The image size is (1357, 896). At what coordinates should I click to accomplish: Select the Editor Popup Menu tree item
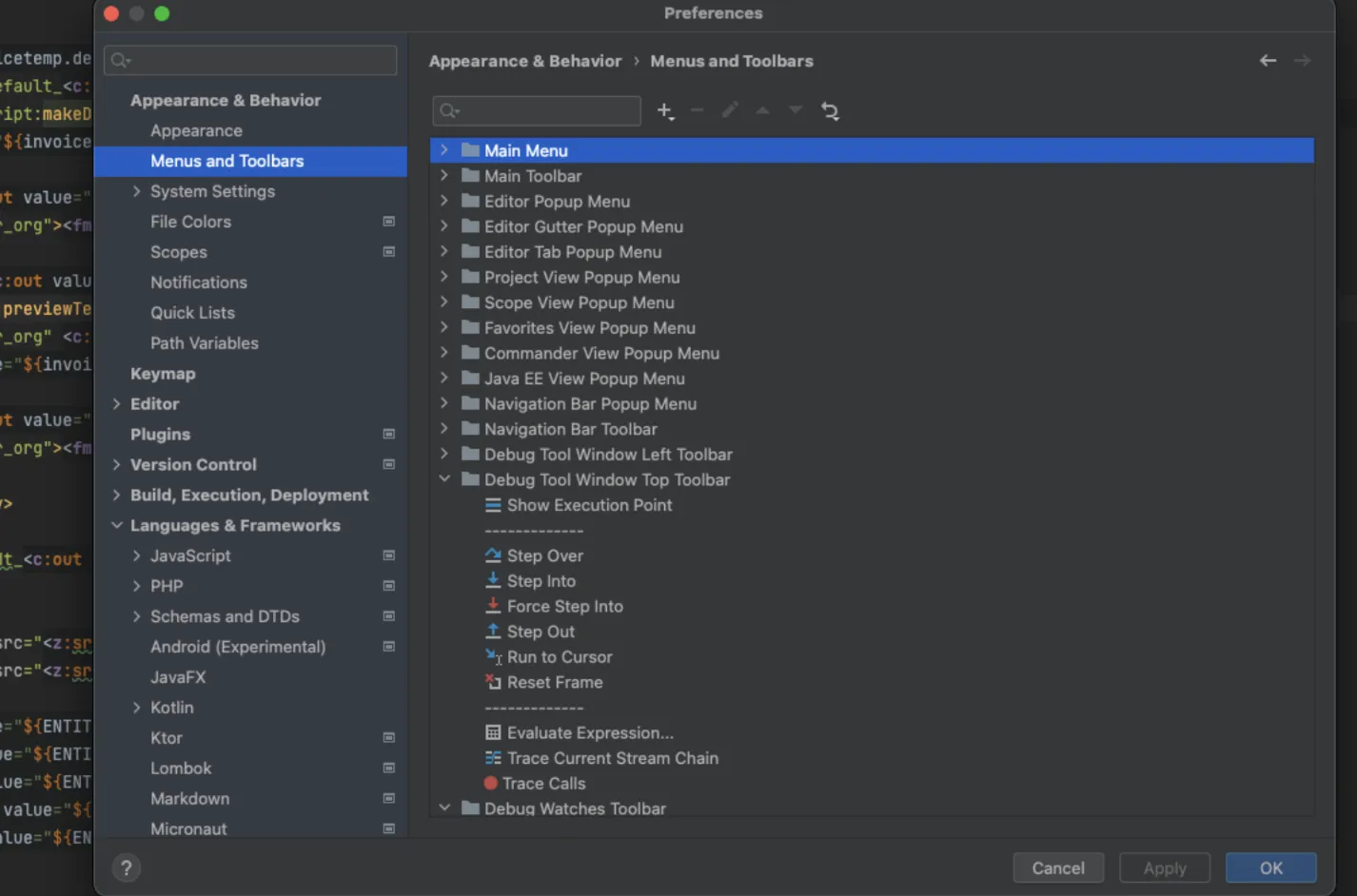tap(557, 202)
